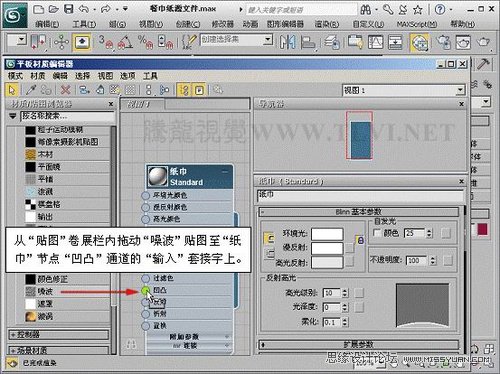Enable the 颜色 self-illumination checkbox

click(377, 233)
